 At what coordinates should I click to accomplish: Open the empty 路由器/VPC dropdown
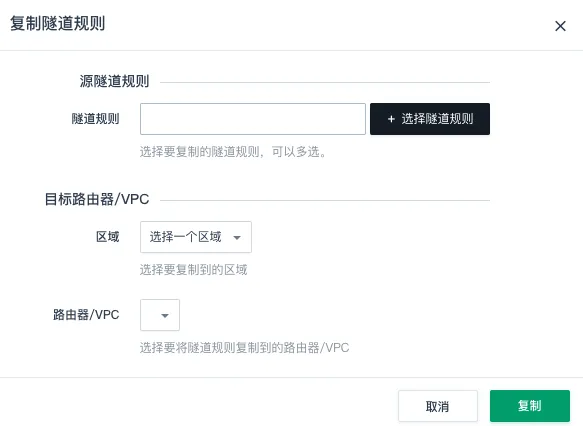(160, 315)
